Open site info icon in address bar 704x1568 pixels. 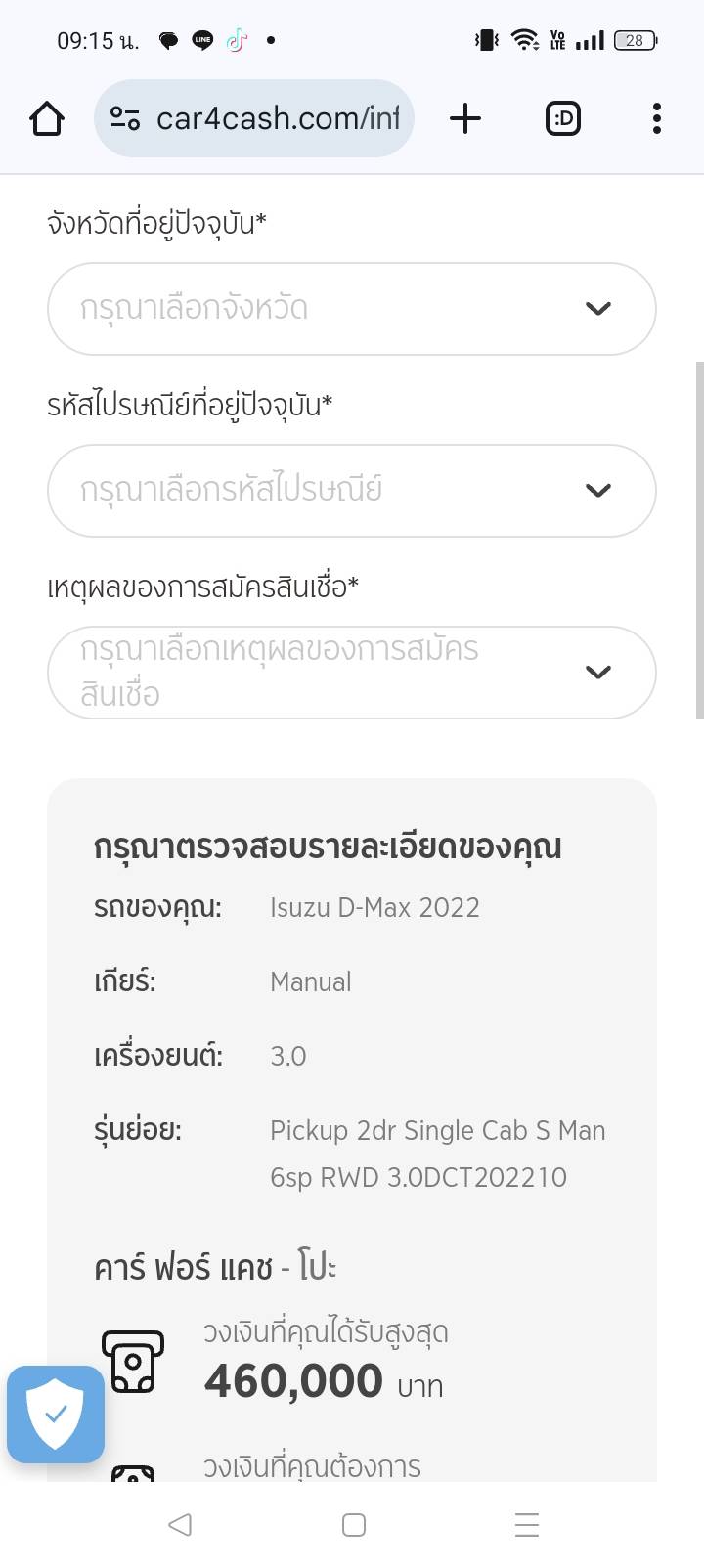pyautogui.click(x=125, y=119)
